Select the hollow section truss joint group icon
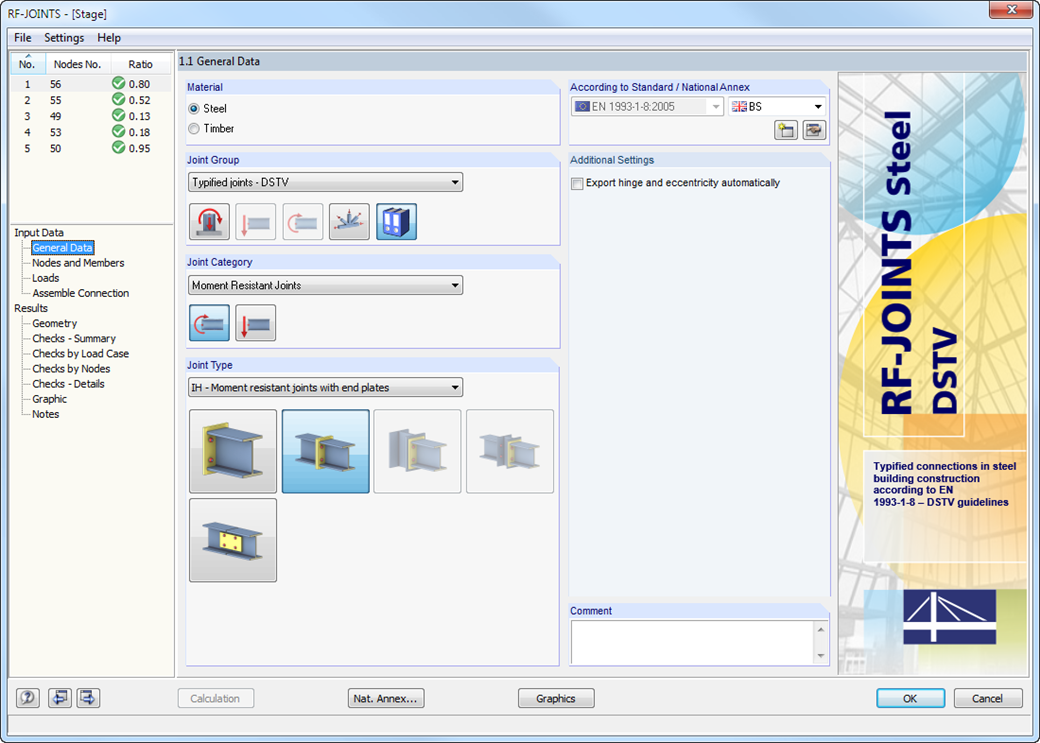Screen dimensions: 1040x743 pos(348,221)
